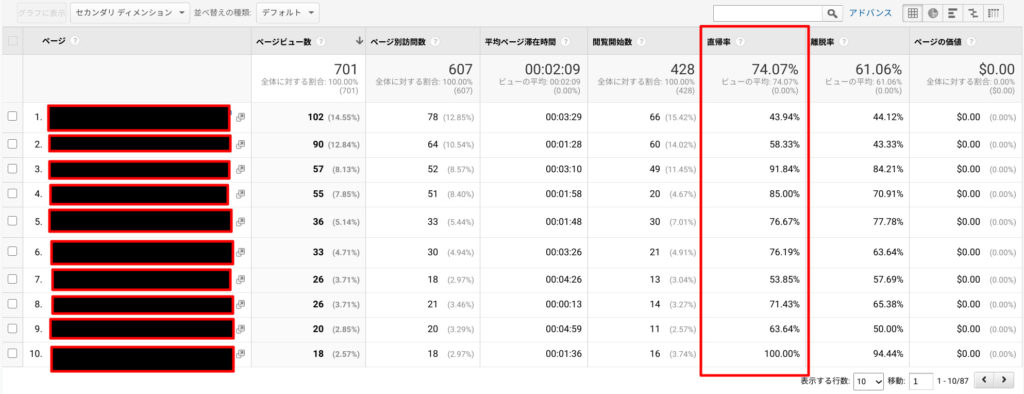This screenshot has height=394, width=1024.
Task: Click the アドバンス link
Action: point(870,12)
